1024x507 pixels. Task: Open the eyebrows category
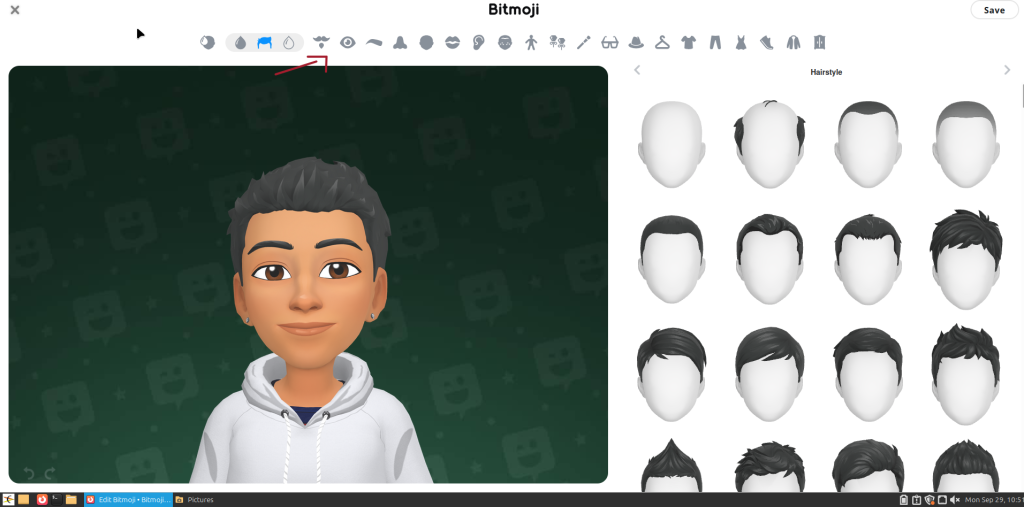pyautogui.click(x=374, y=42)
